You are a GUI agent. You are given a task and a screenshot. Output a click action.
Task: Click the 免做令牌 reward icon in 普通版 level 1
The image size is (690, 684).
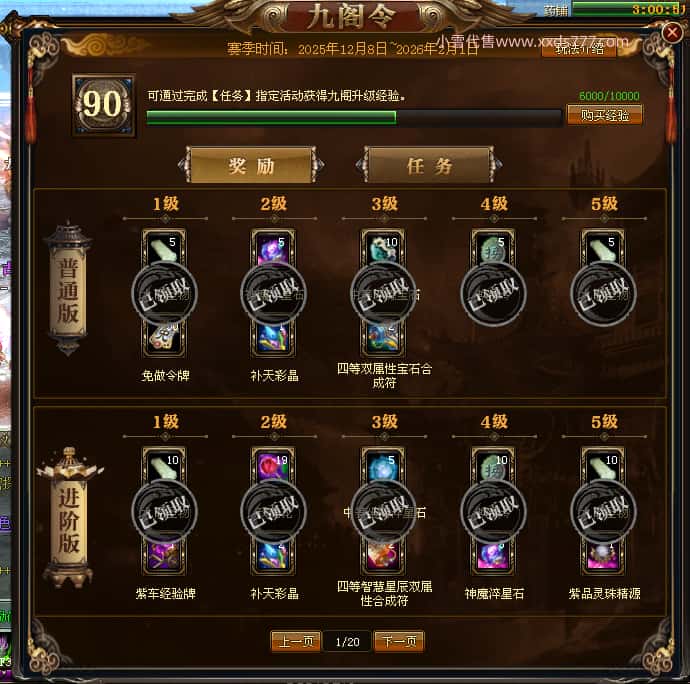[x=164, y=338]
